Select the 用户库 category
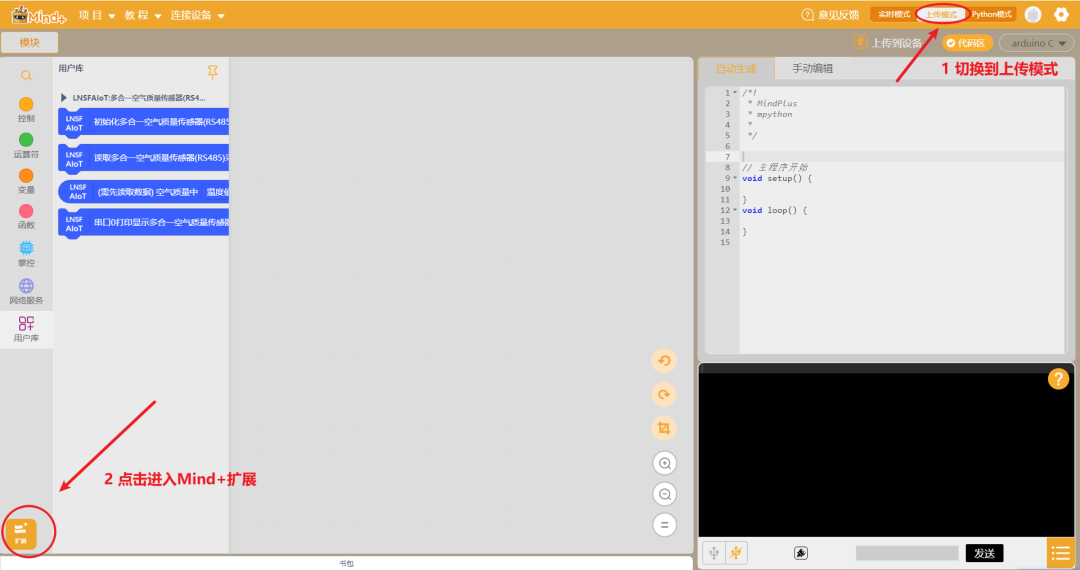The image size is (1080, 570). (x=26, y=329)
